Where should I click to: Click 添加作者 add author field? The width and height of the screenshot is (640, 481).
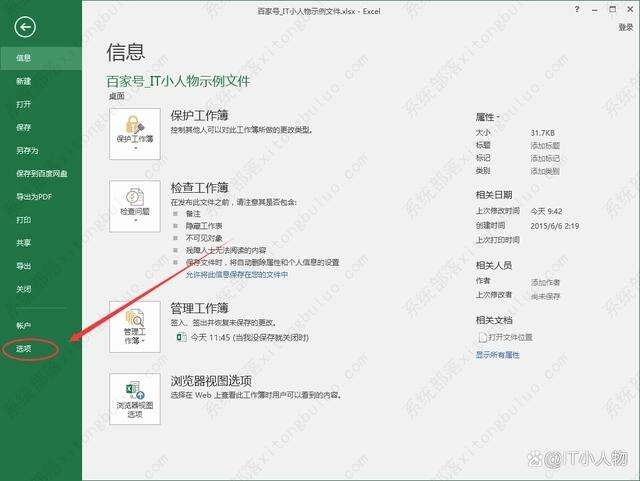[x=545, y=282]
